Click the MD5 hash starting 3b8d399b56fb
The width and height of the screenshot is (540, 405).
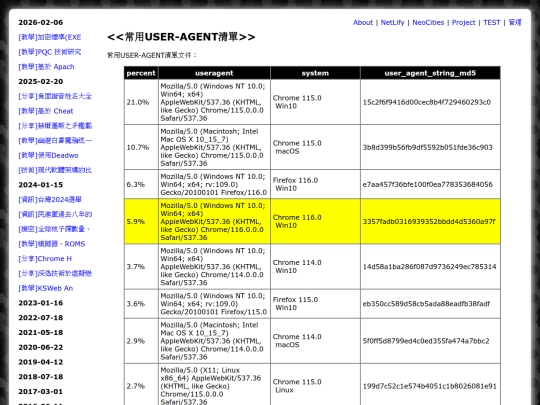427,147
